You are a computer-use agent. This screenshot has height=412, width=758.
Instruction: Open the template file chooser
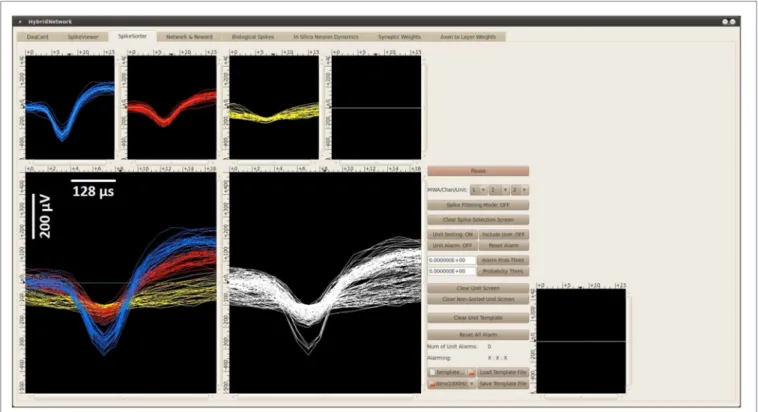[x=452, y=372]
